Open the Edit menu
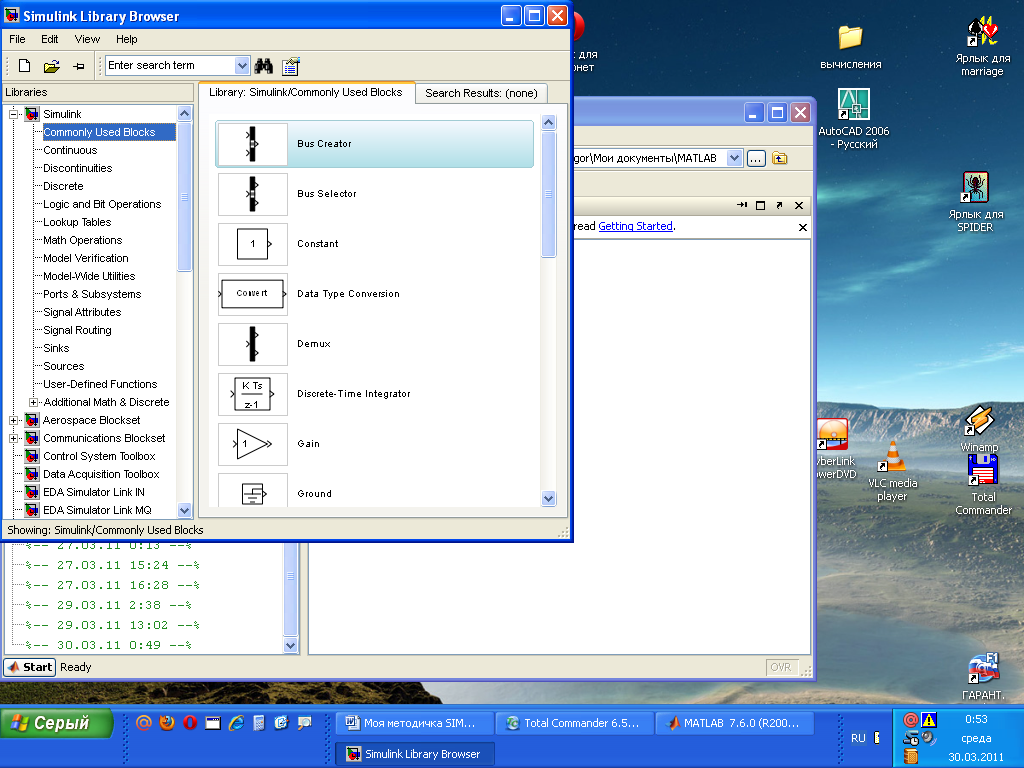 [50, 39]
